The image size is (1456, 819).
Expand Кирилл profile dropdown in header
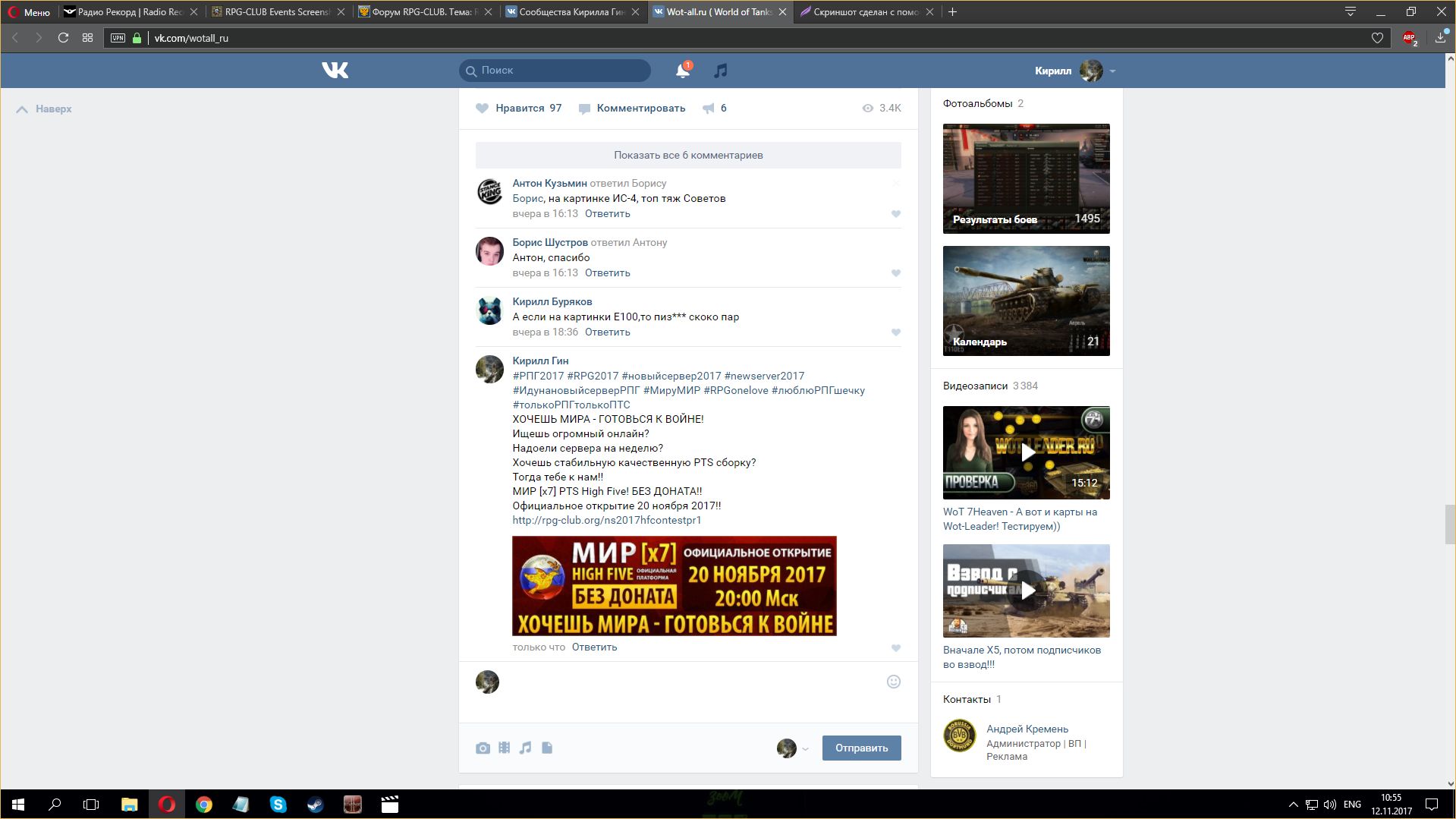(x=1112, y=71)
